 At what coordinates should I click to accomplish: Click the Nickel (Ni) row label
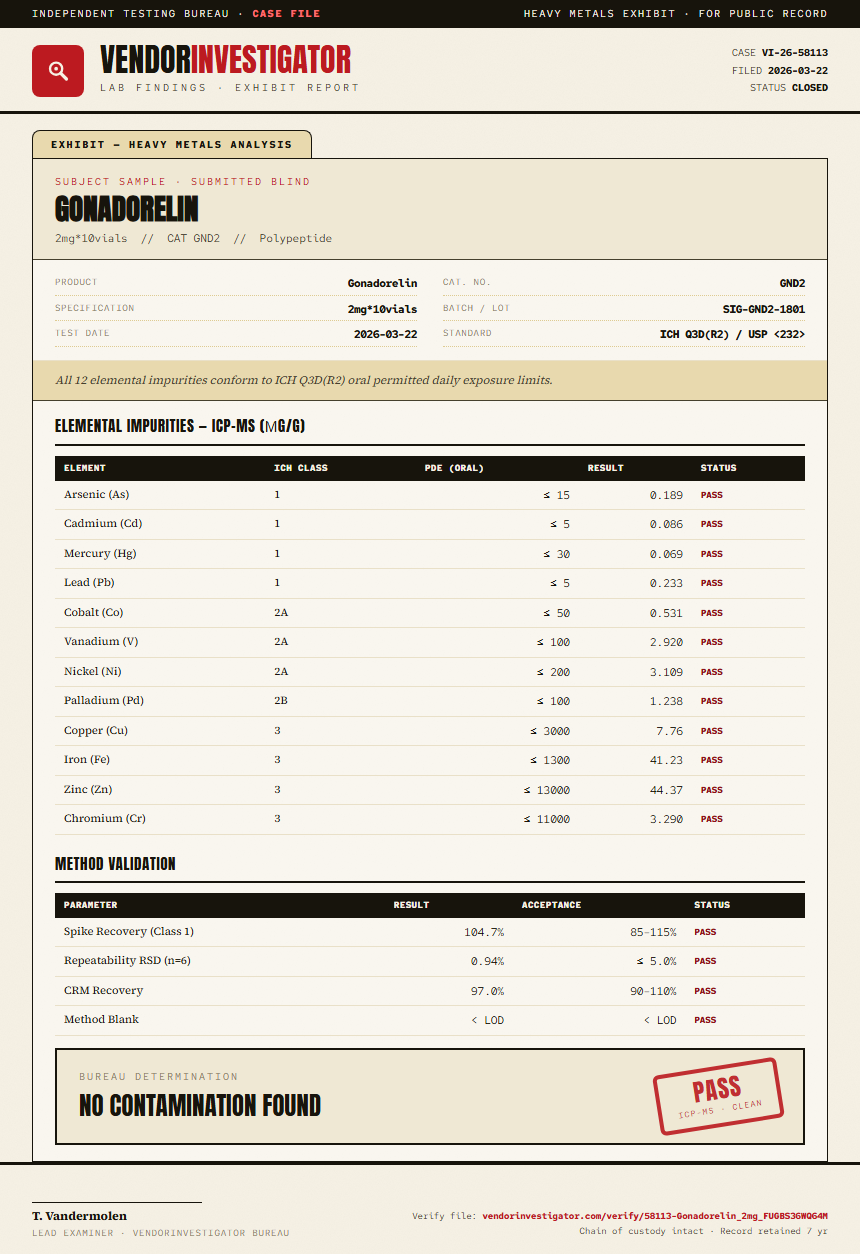point(93,672)
